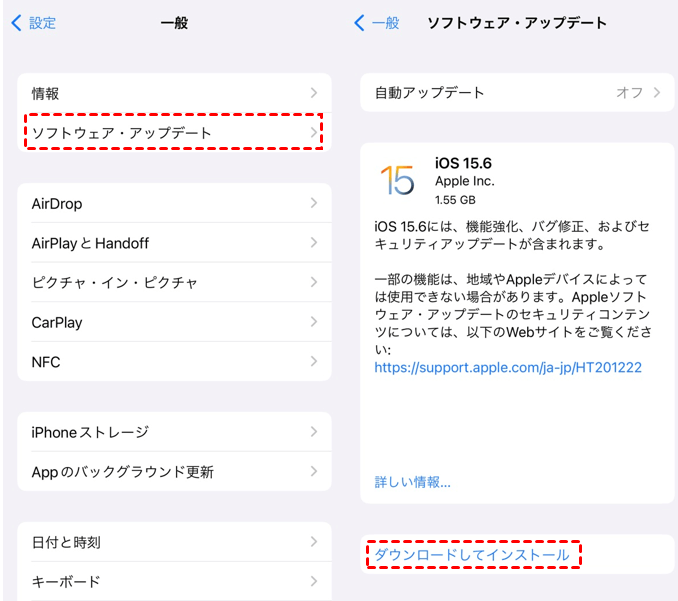Open Appのバックグラウンド更新 settings
The width and height of the screenshot is (678, 601).
click(174, 472)
